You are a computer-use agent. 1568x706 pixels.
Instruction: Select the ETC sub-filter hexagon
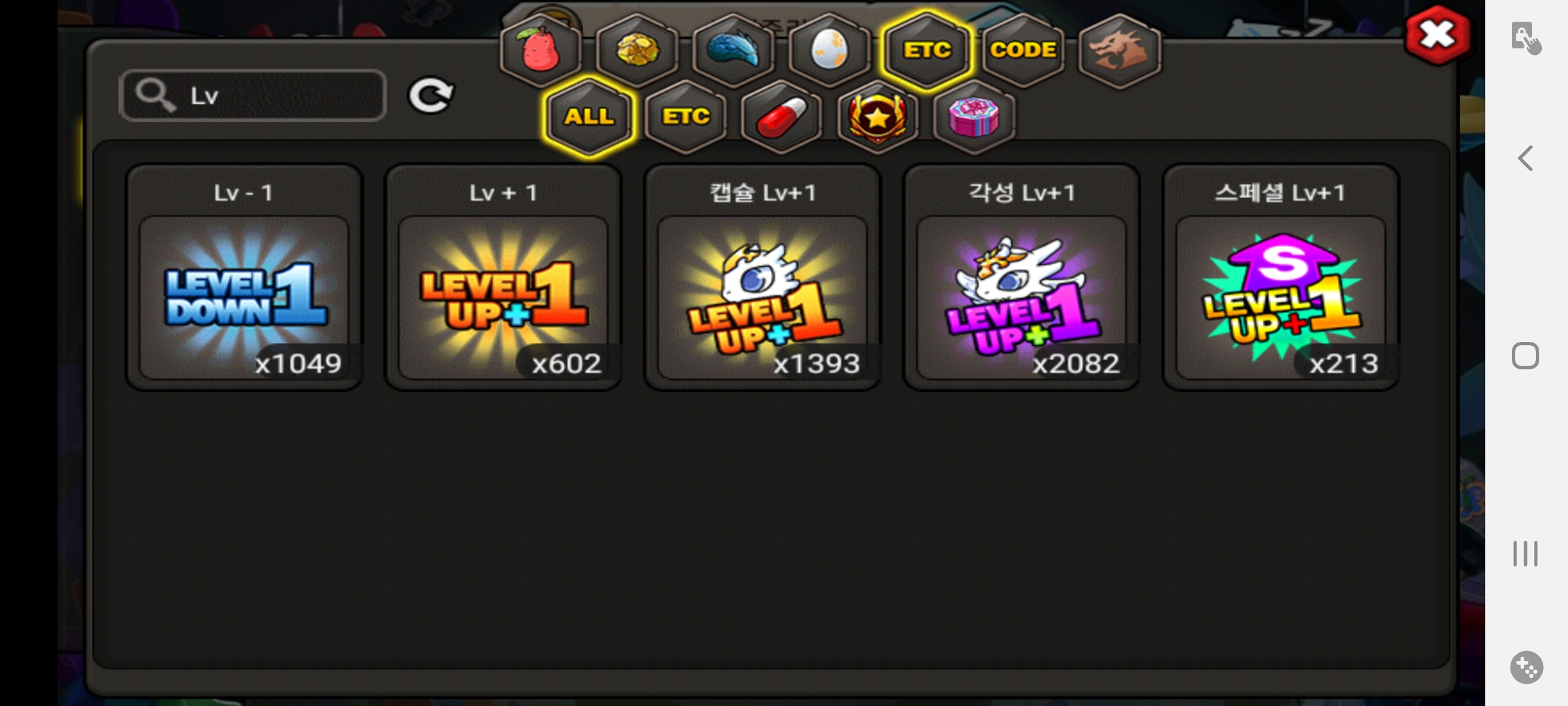[685, 117]
